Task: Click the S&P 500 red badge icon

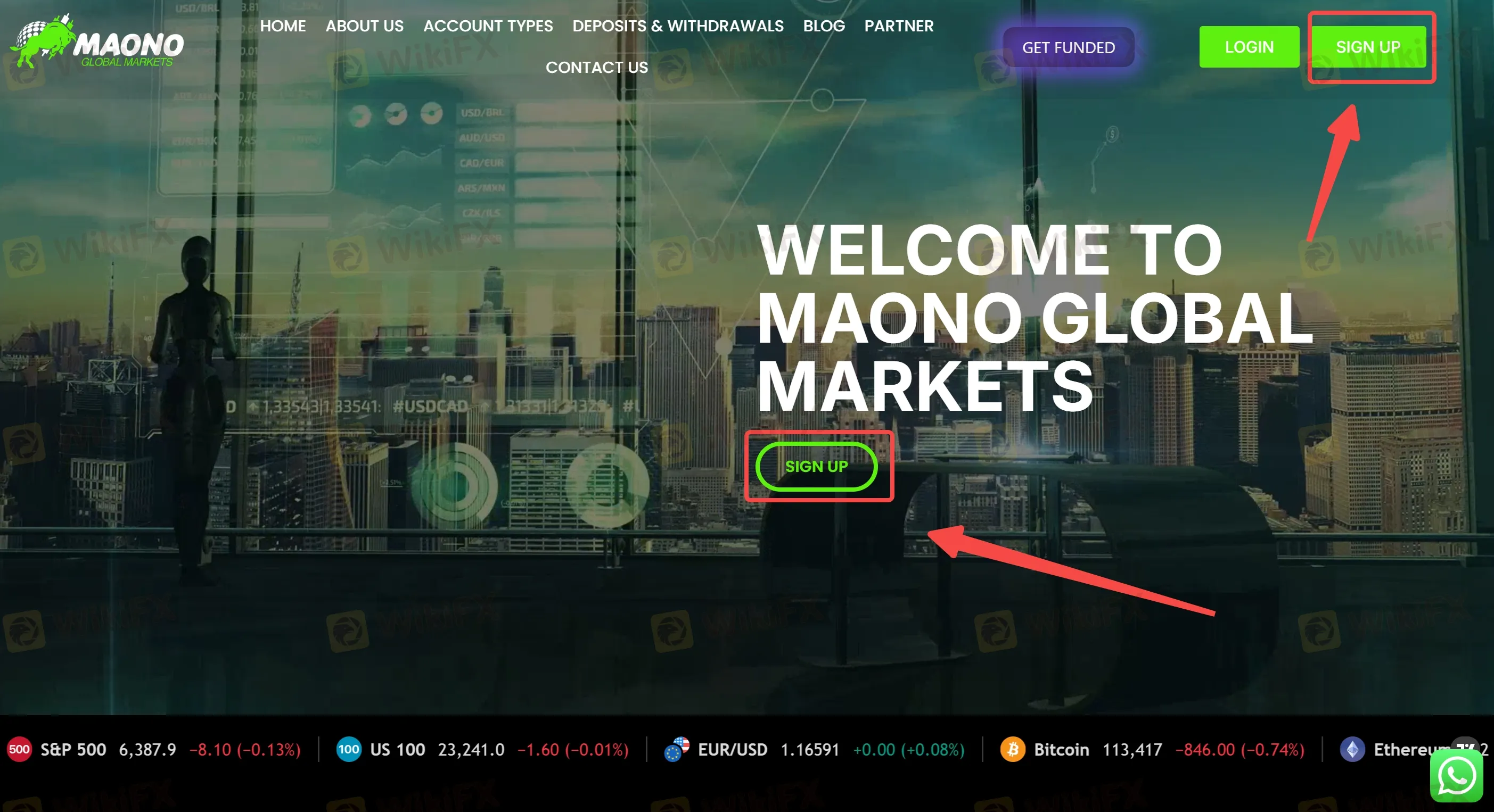Action: pyautogui.click(x=19, y=749)
